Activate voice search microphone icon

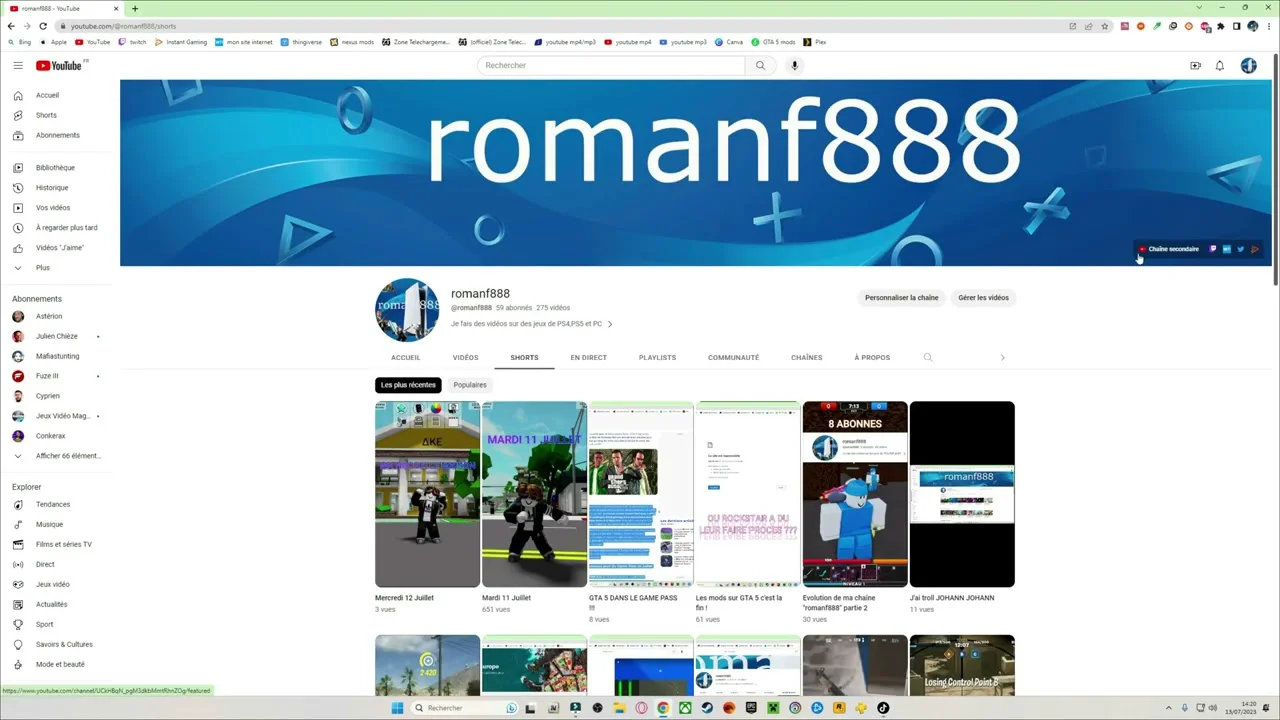[794, 66]
